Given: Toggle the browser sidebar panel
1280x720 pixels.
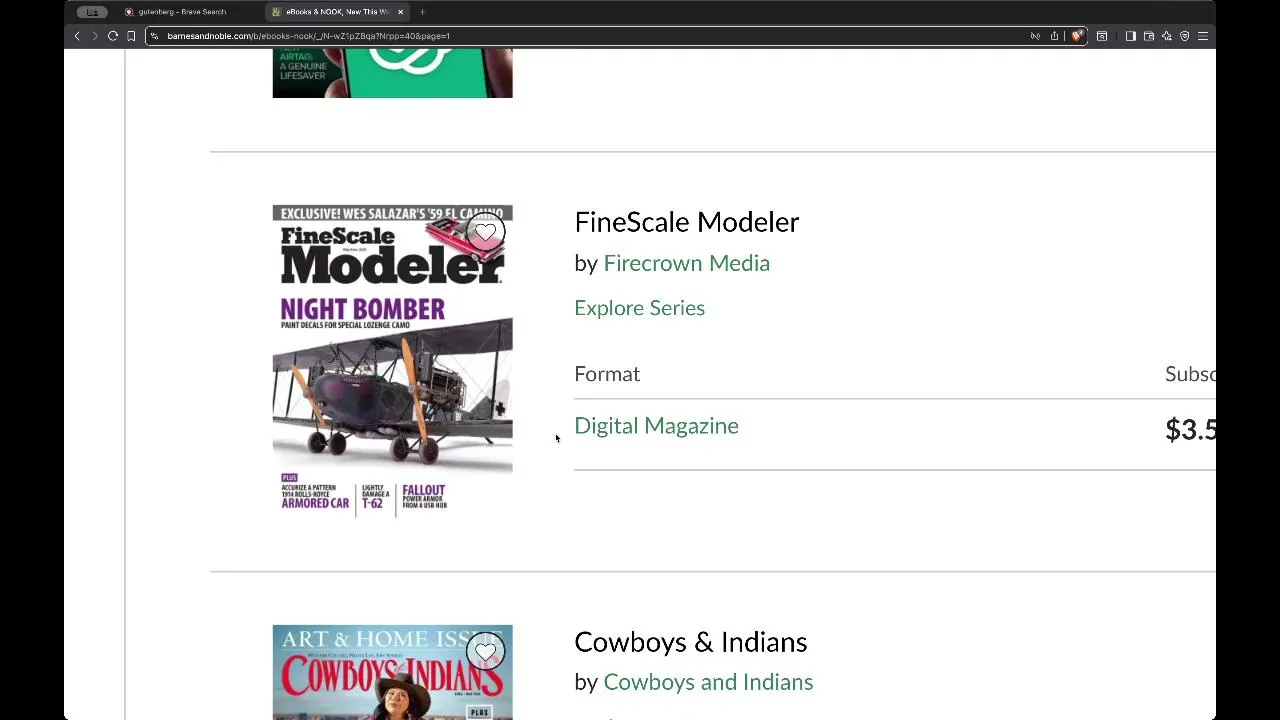Looking at the screenshot, I should pyautogui.click(x=1130, y=36).
